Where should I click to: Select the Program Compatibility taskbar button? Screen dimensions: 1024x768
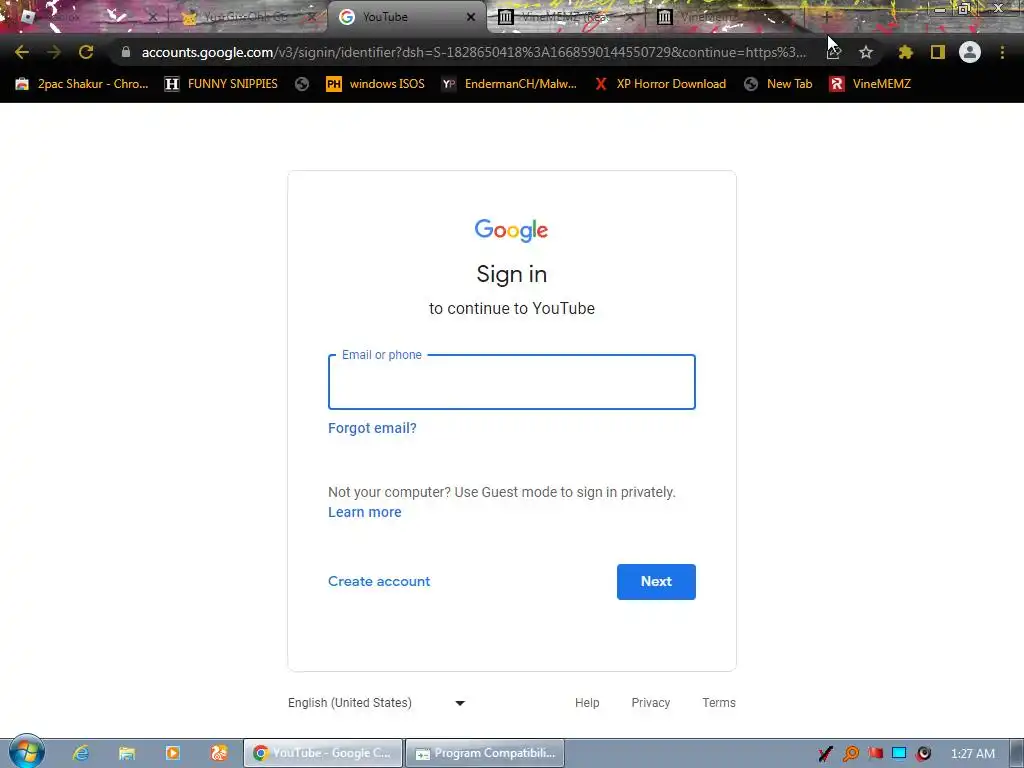[x=485, y=753]
